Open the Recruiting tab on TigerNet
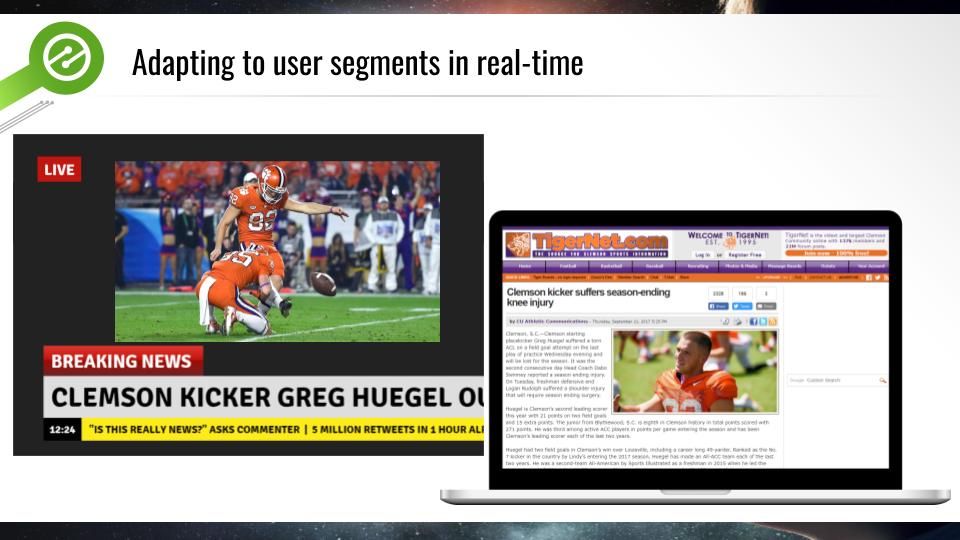Viewport: 960px width, 540px height. pos(698,266)
